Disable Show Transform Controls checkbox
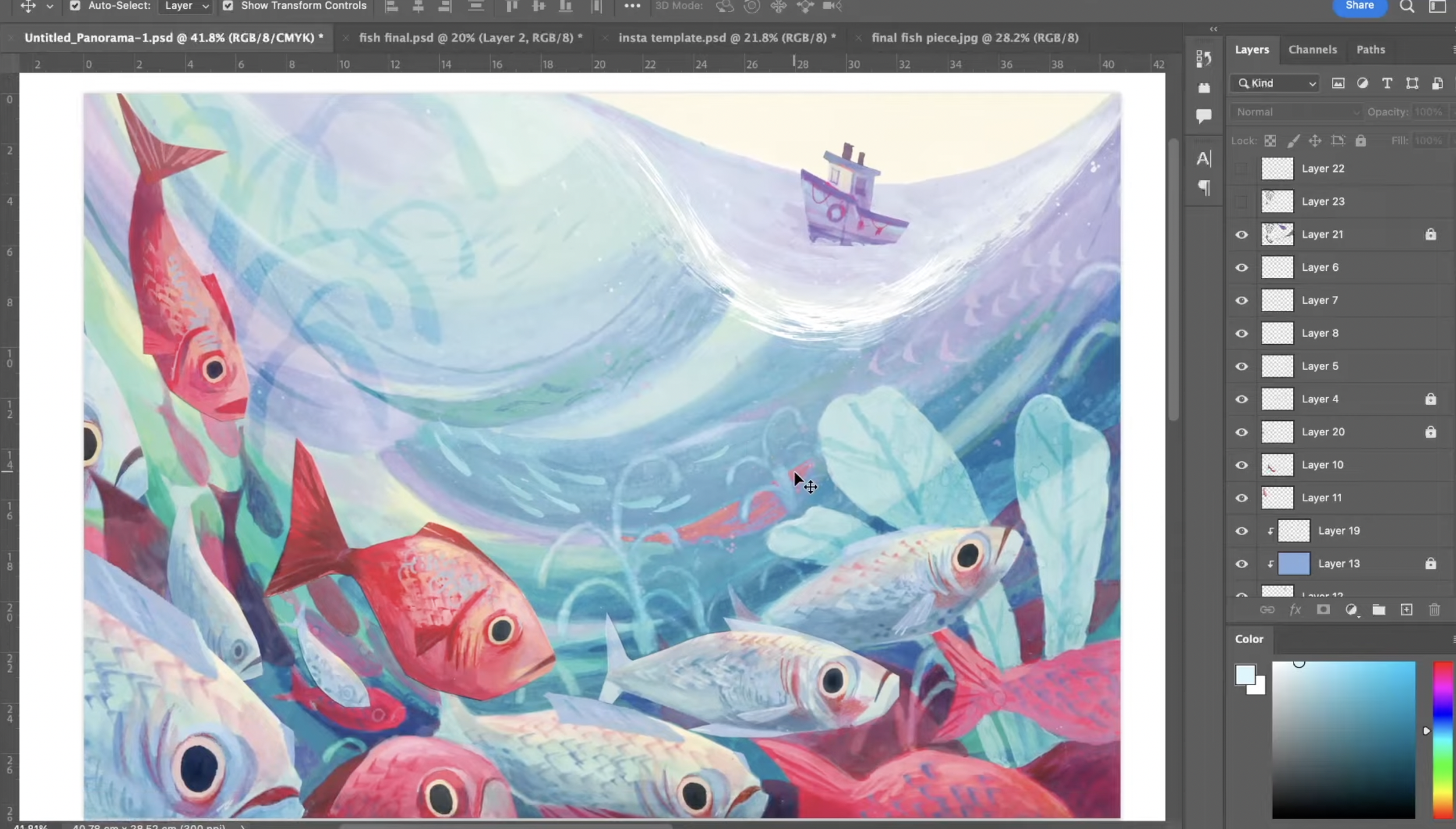The image size is (1456, 829). tap(228, 6)
